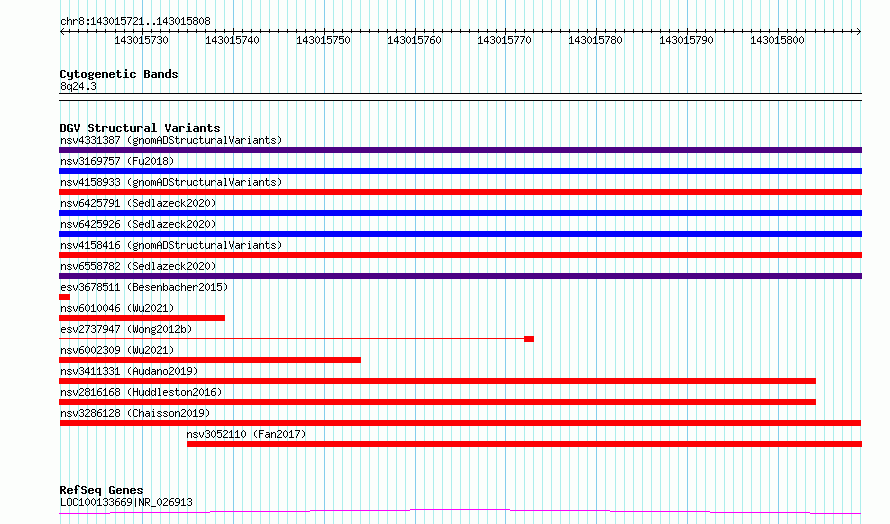Click the short red bar of esv3678511

tap(65, 297)
